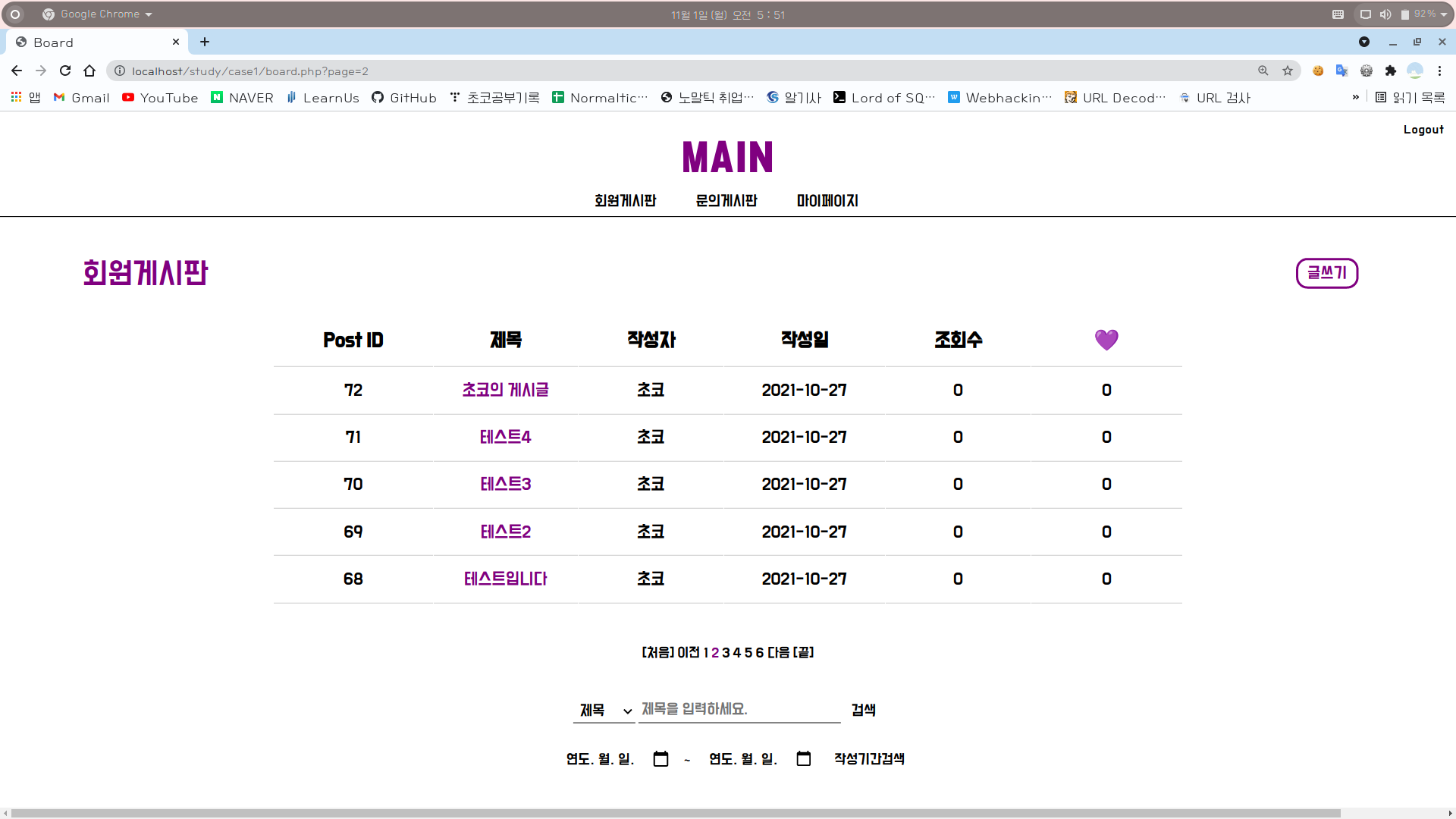1456x819 pixels.
Task: Open the Google Chrome app menu in the top bar
Action: [x=99, y=14]
